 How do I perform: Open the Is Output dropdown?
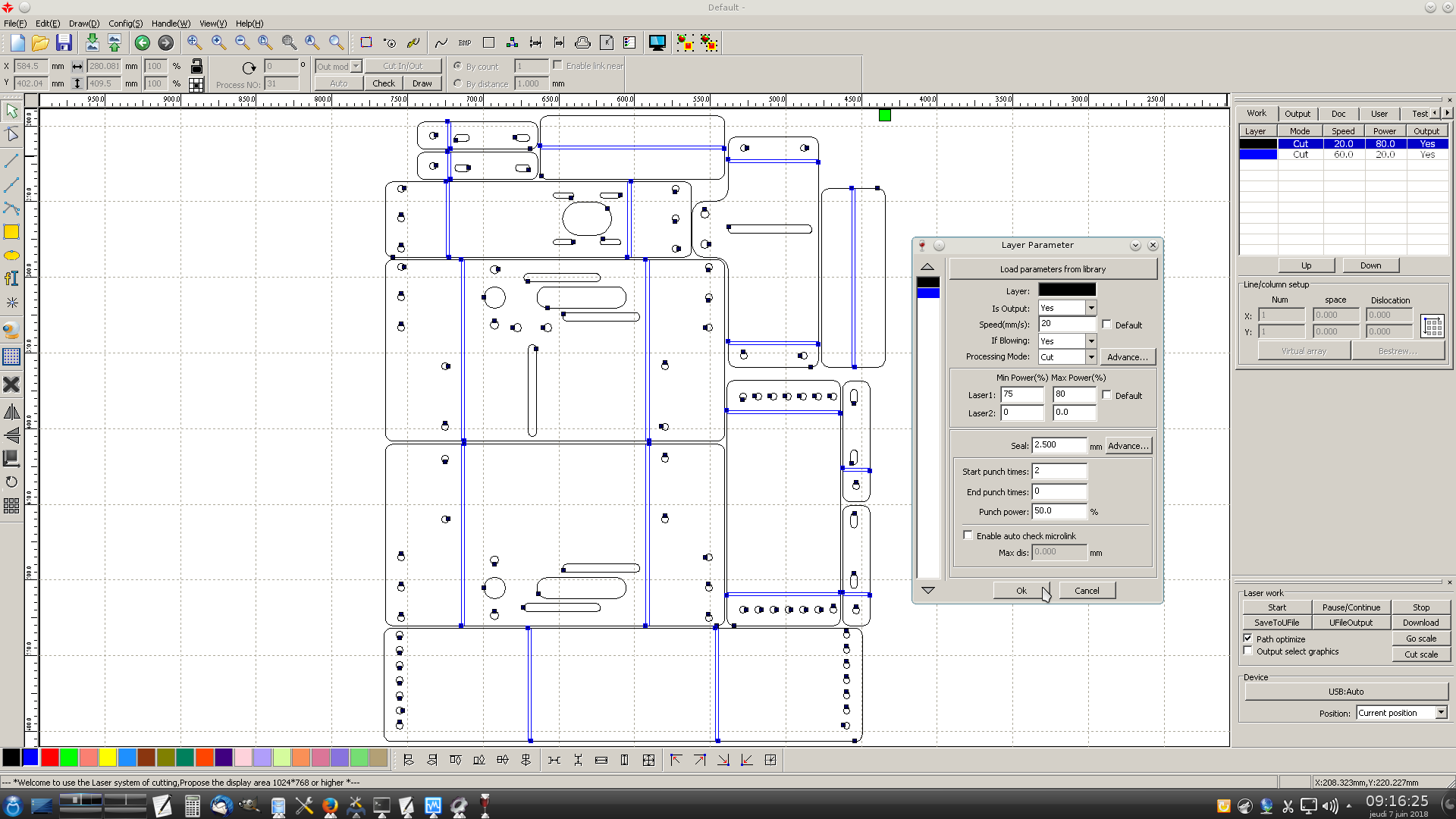[x=1090, y=308]
